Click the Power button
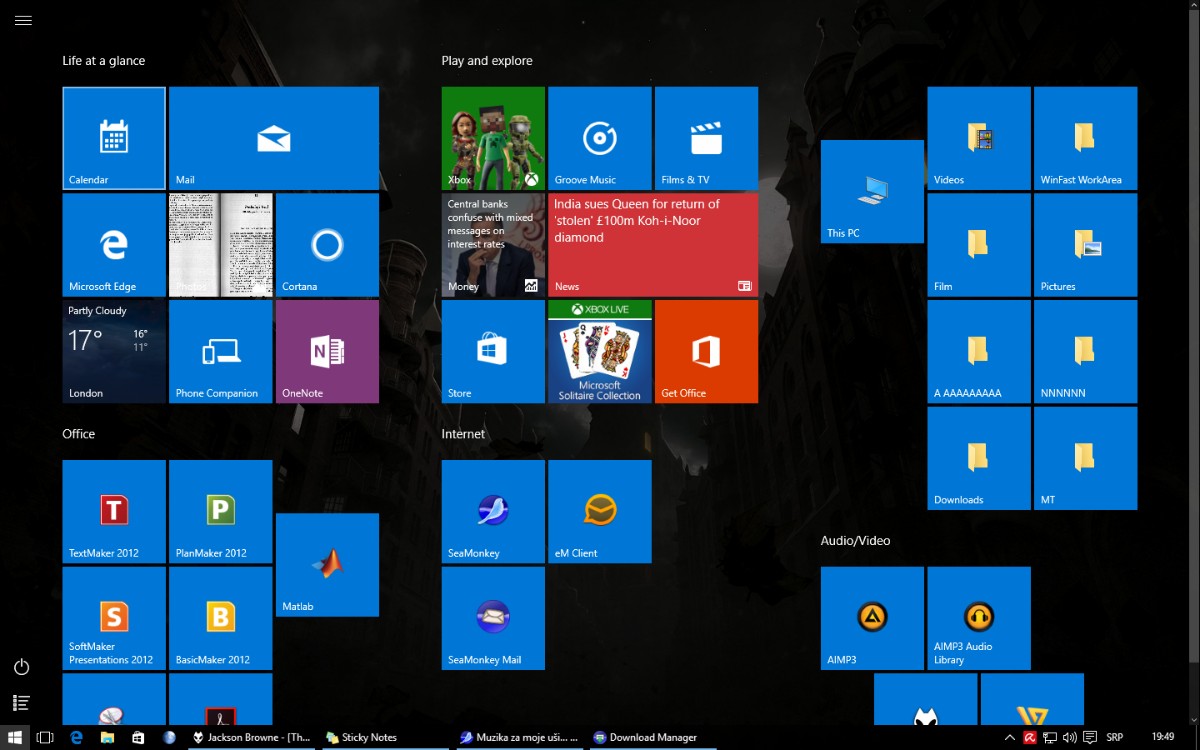The width and height of the screenshot is (1200, 750). pos(22,667)
